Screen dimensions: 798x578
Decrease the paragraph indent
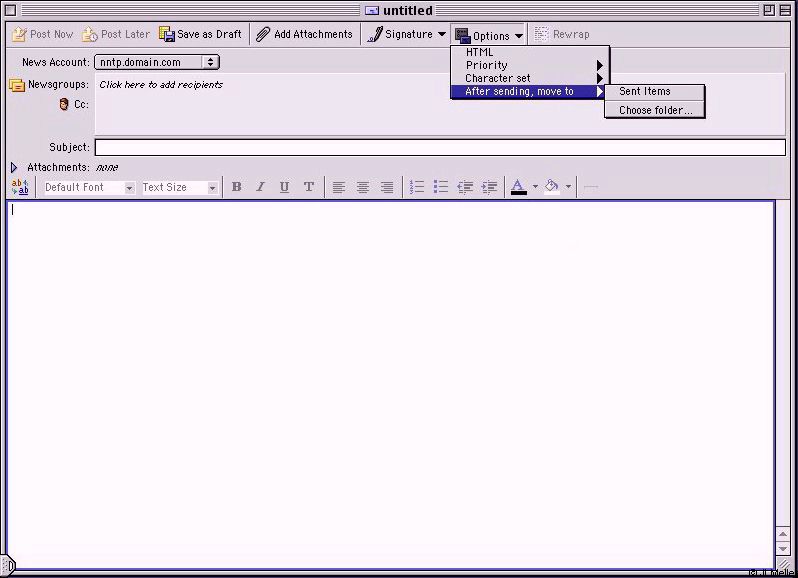pyautogui.click(x=465, y=187)
